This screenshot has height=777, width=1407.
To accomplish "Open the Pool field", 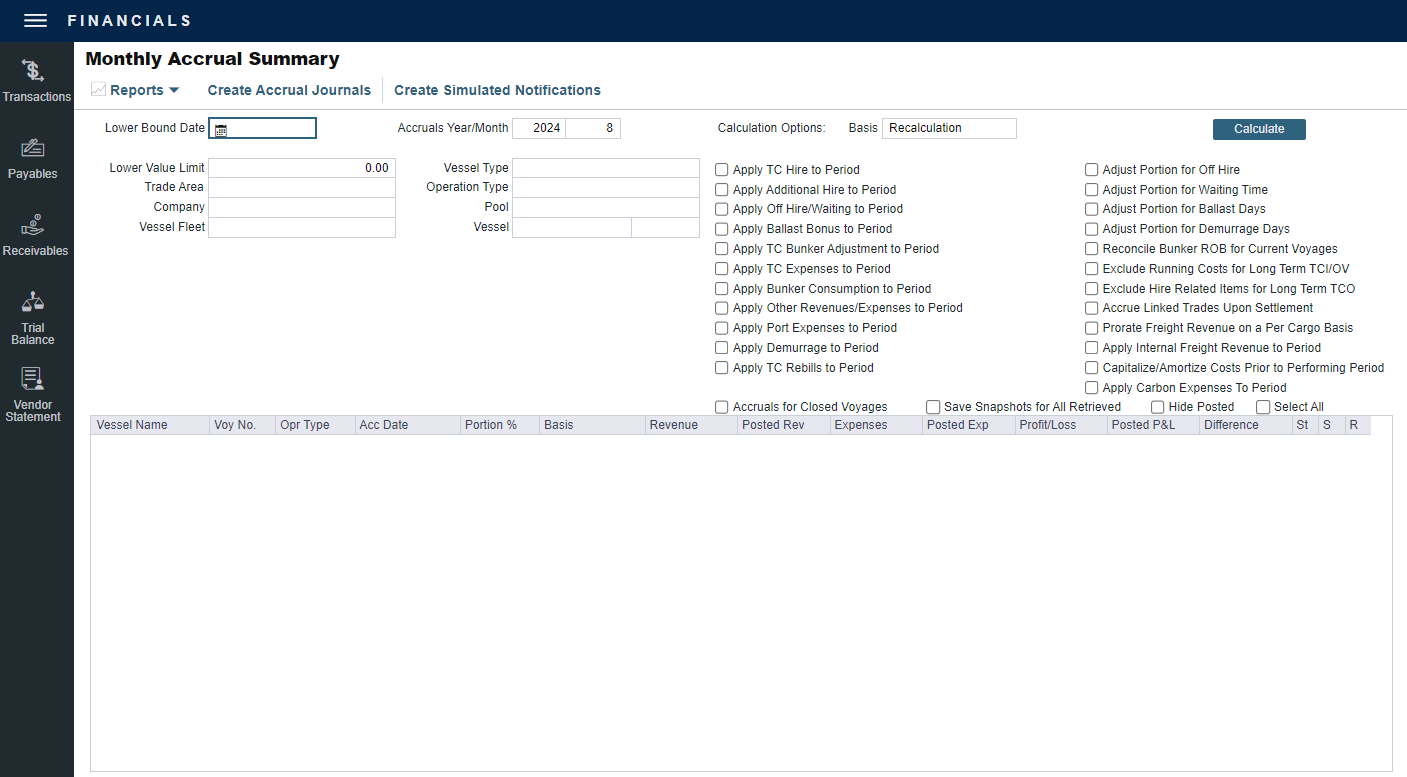I will 606,207.
